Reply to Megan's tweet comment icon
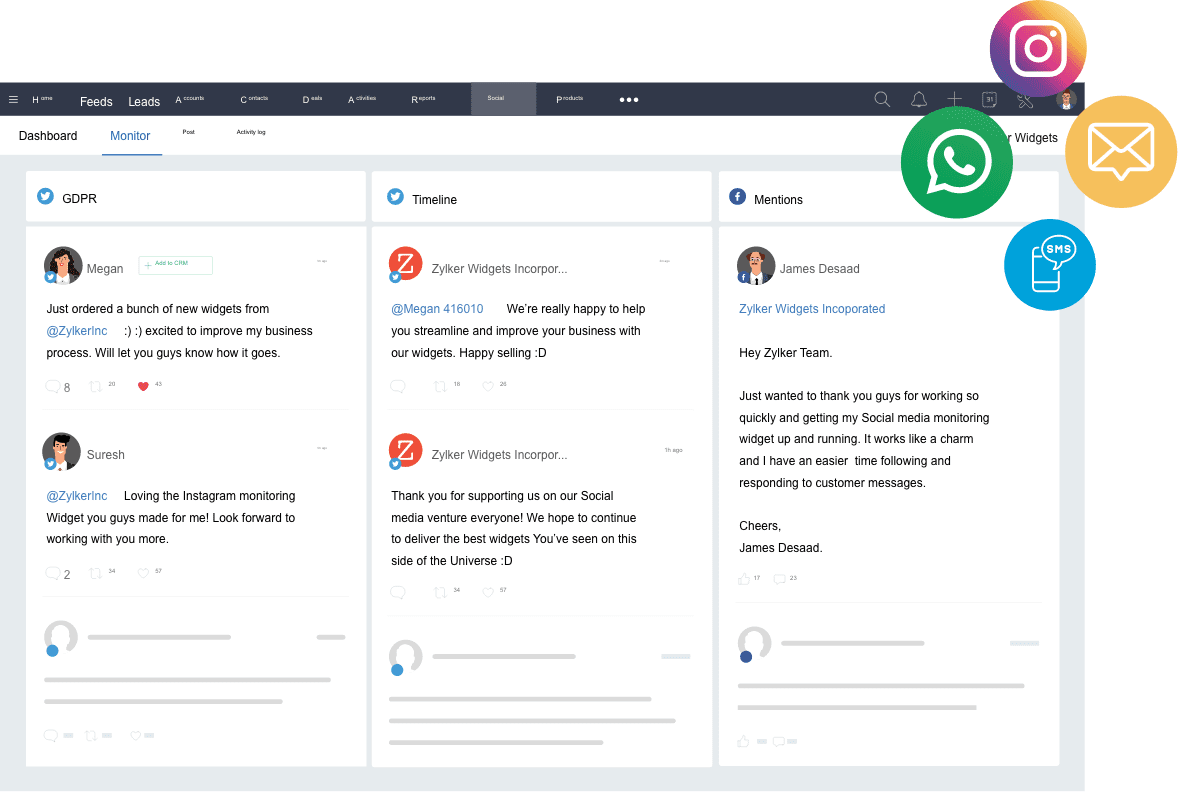Image resolution: width=1195 pixels, height=792 pixels. pyautogui.click(x=53, y=386)
